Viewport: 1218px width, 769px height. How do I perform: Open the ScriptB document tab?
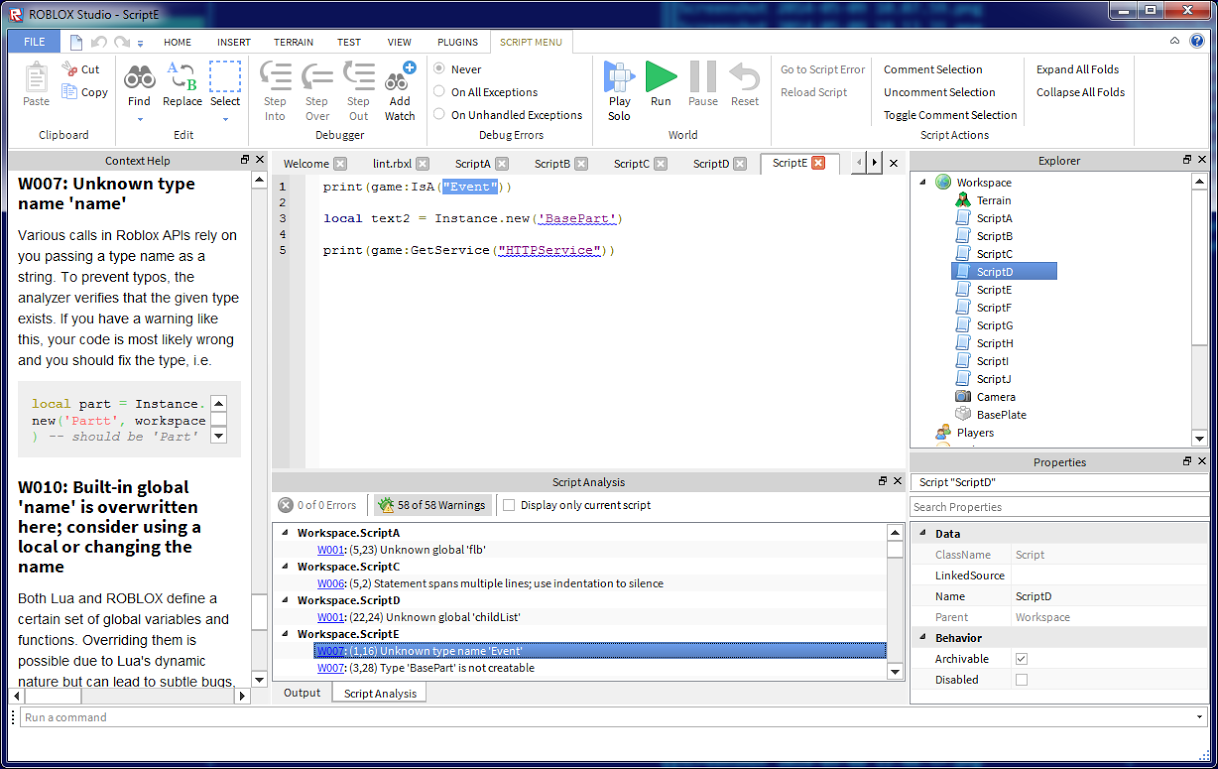click(552, 164)
